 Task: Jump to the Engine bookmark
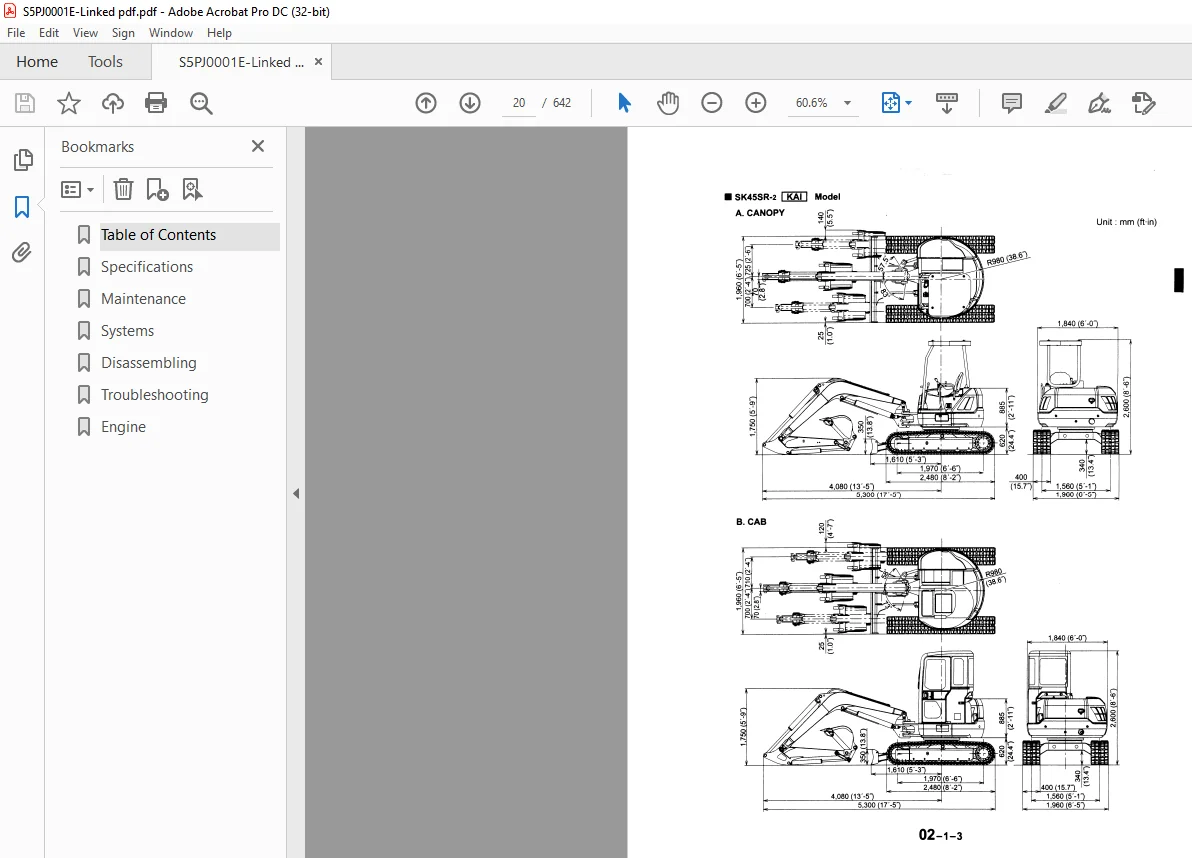point(123,426)
